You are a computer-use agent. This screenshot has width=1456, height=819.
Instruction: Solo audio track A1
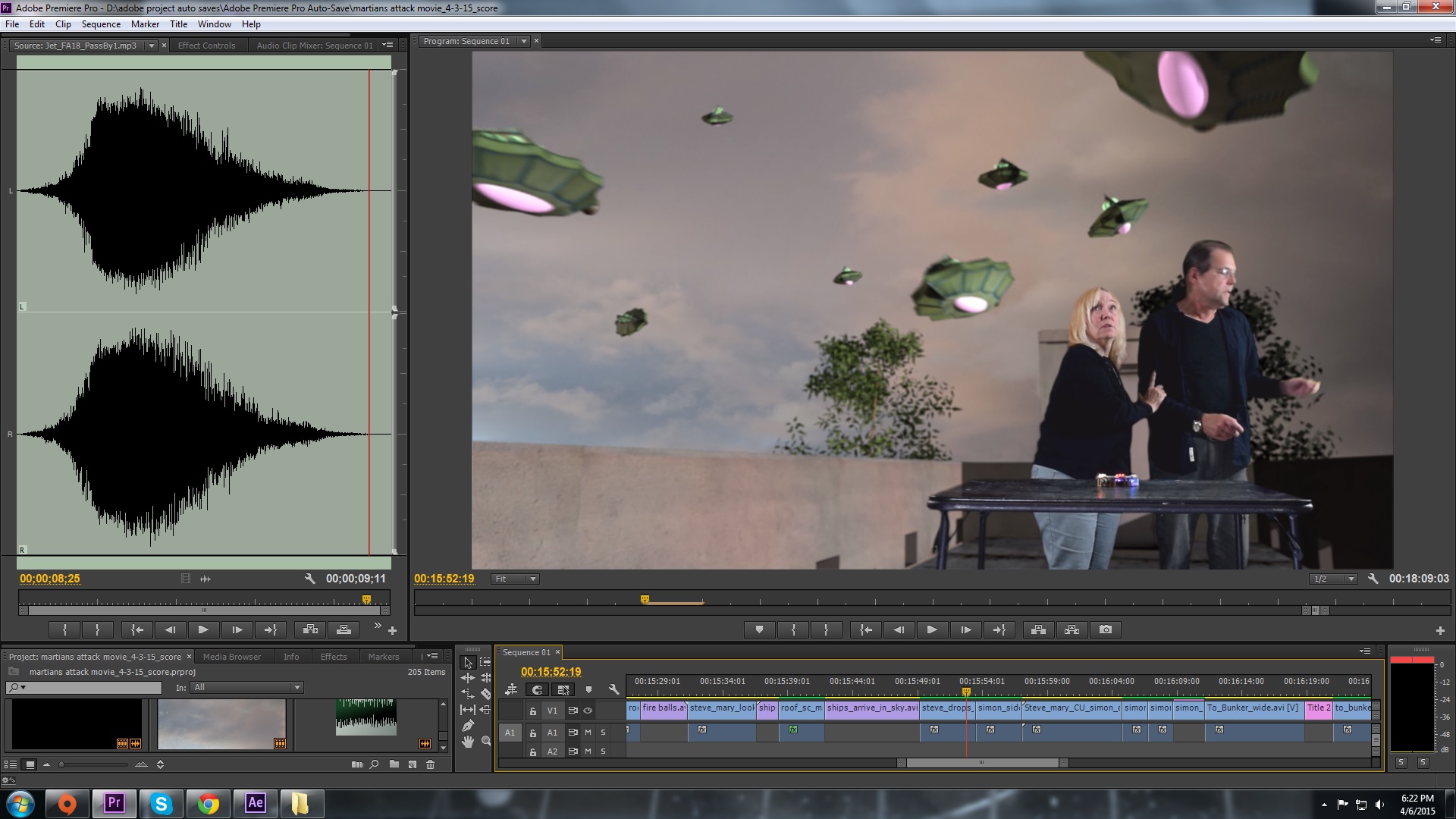coord(604,732)
